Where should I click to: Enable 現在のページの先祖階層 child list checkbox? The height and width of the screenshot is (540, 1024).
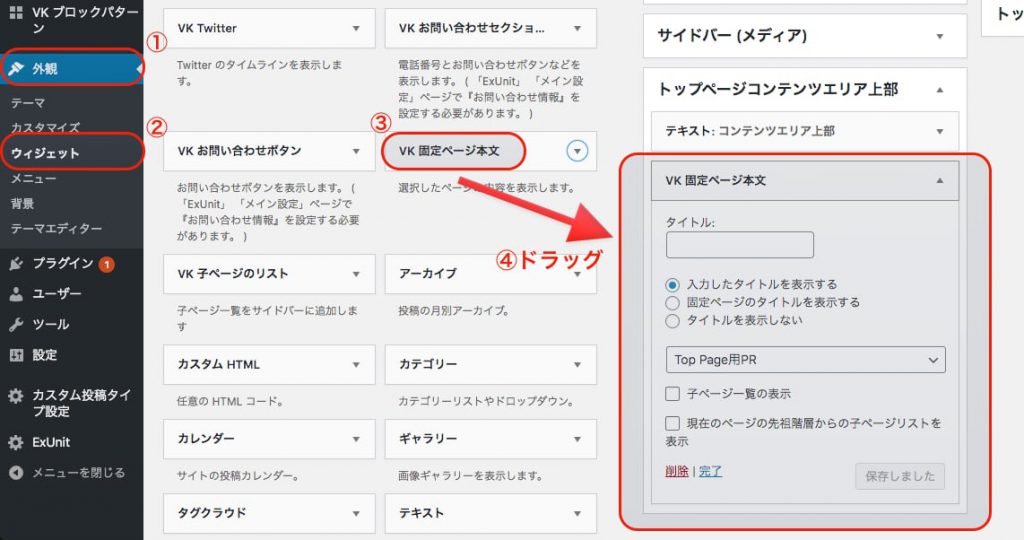coord(672,423)
